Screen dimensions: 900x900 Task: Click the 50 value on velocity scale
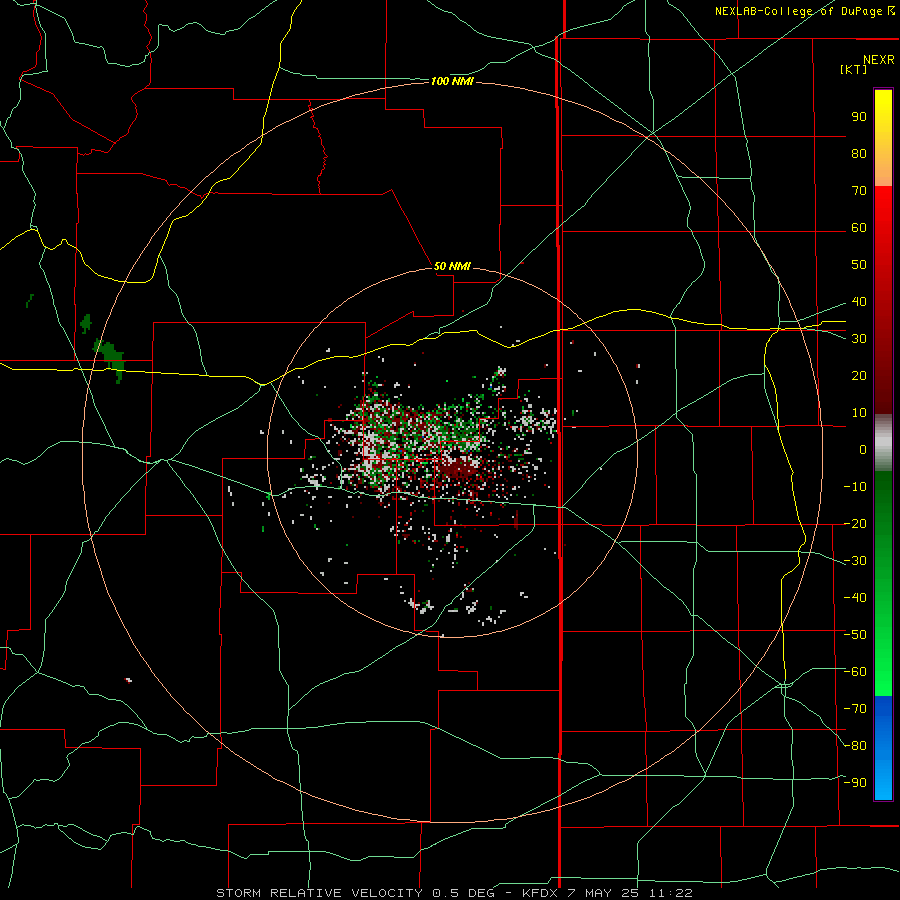tap(859, 265)
